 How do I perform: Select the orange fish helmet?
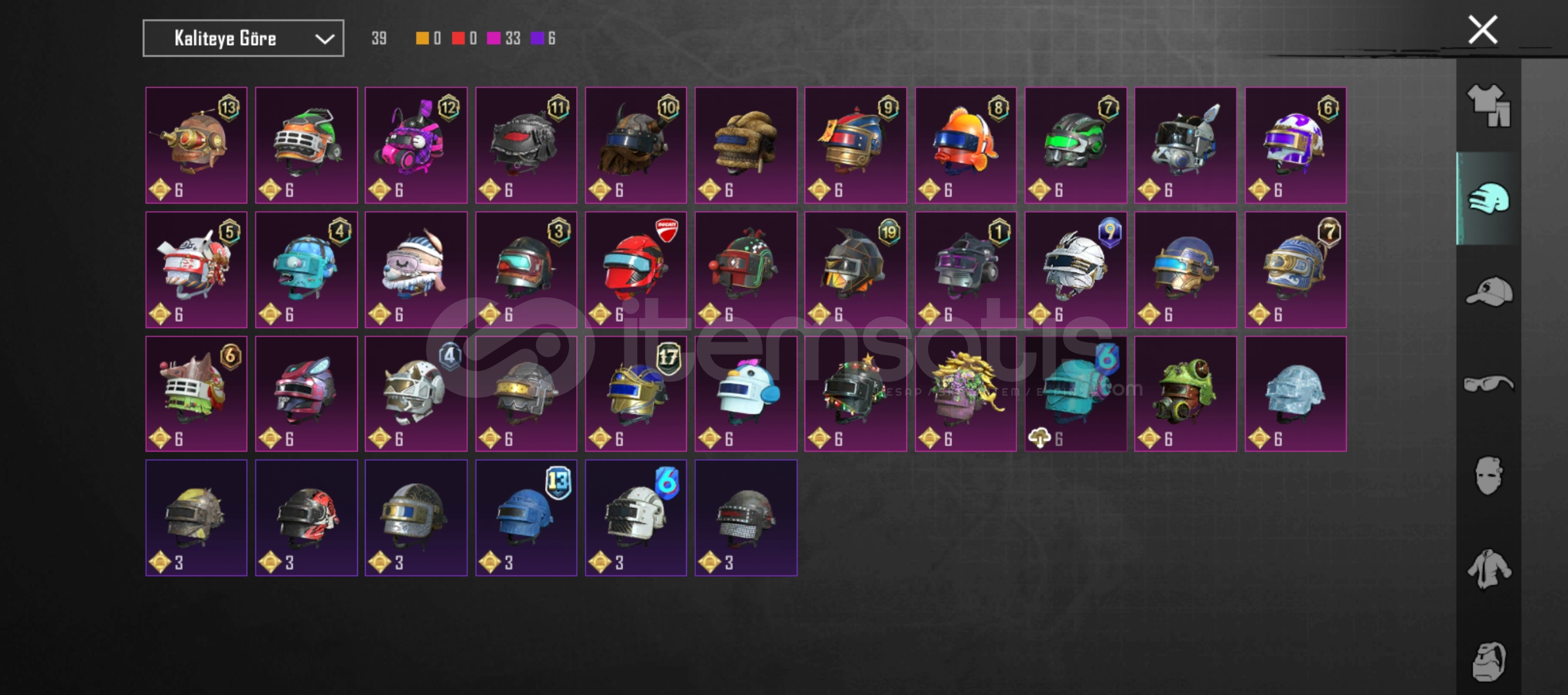tap(966, 145)
